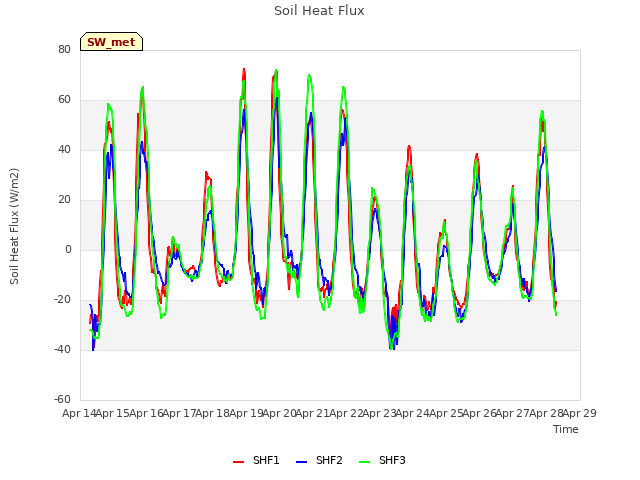Click the 60 y-axis tick label
The width and height of the screenshot is (640, 480).
[x=64, y=100]
